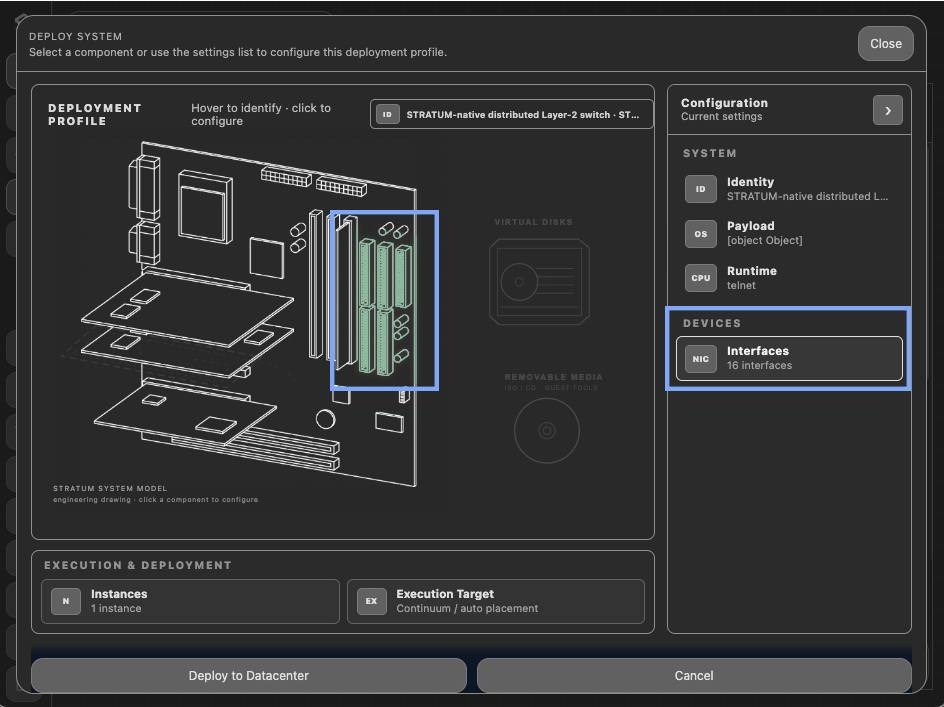The image size is (944, 707).
Task: Click the '1 instance' value text
Action: (116, 608)
